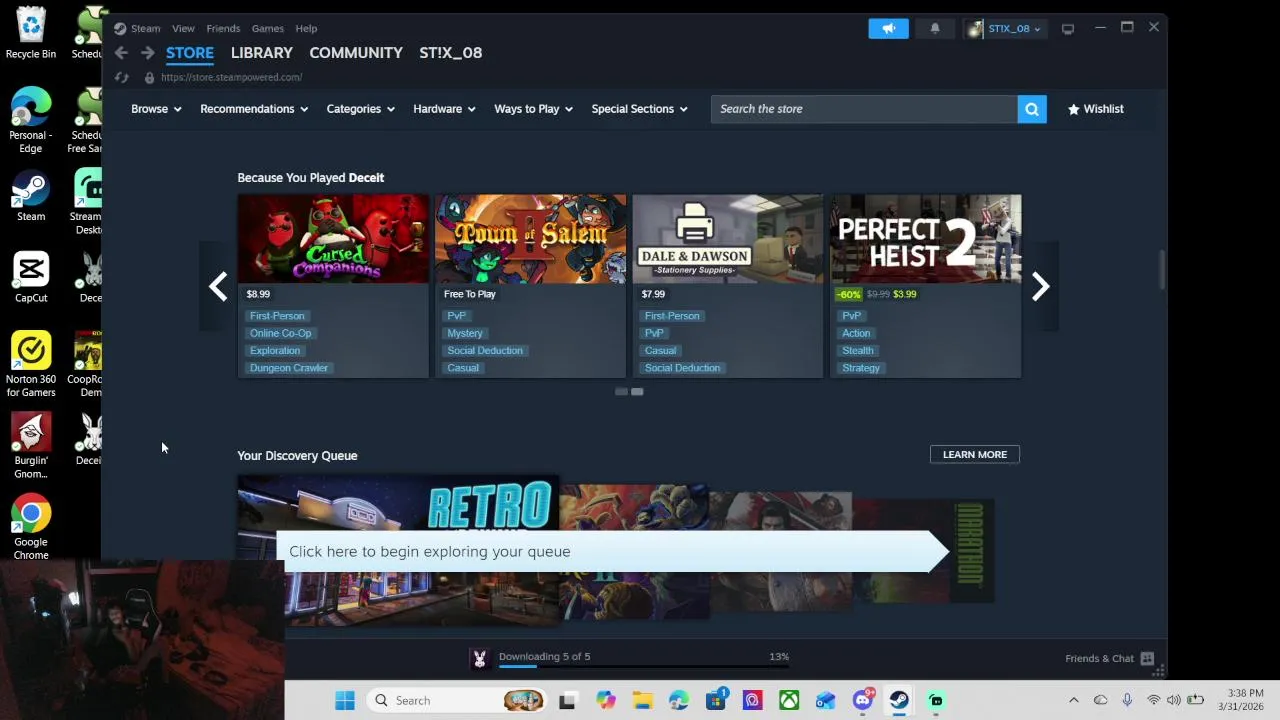Click the Social Deduction tag under Town of Salem
The image size is (1280, 720).
pos(485,351)
